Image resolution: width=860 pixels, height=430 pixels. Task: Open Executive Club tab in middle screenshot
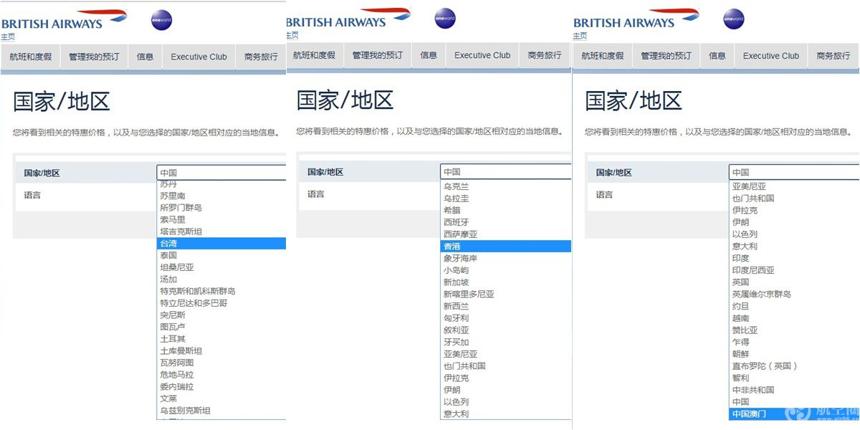click(x=482, y=55)
